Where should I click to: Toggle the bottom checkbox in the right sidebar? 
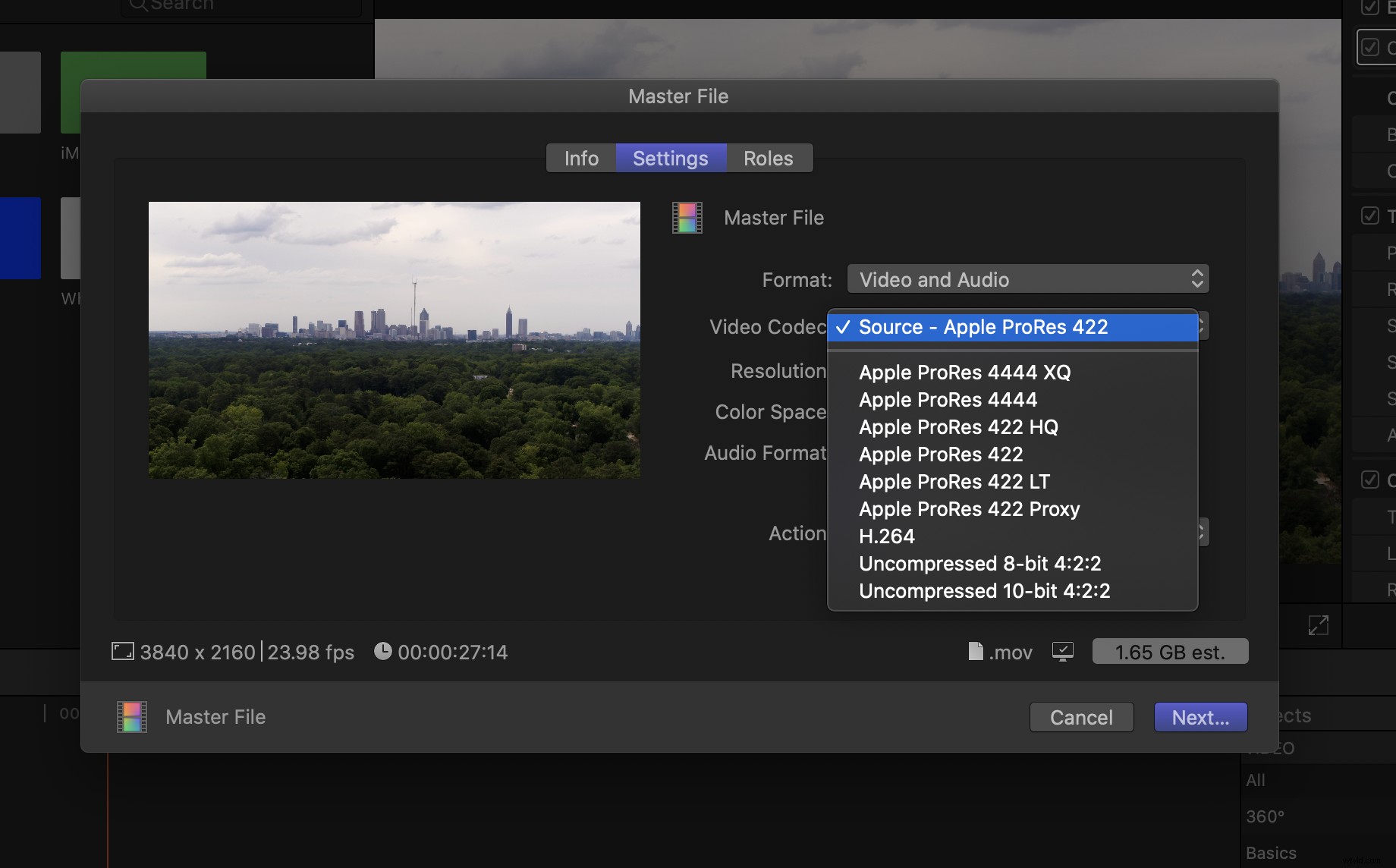click(x=1370, y=480)
